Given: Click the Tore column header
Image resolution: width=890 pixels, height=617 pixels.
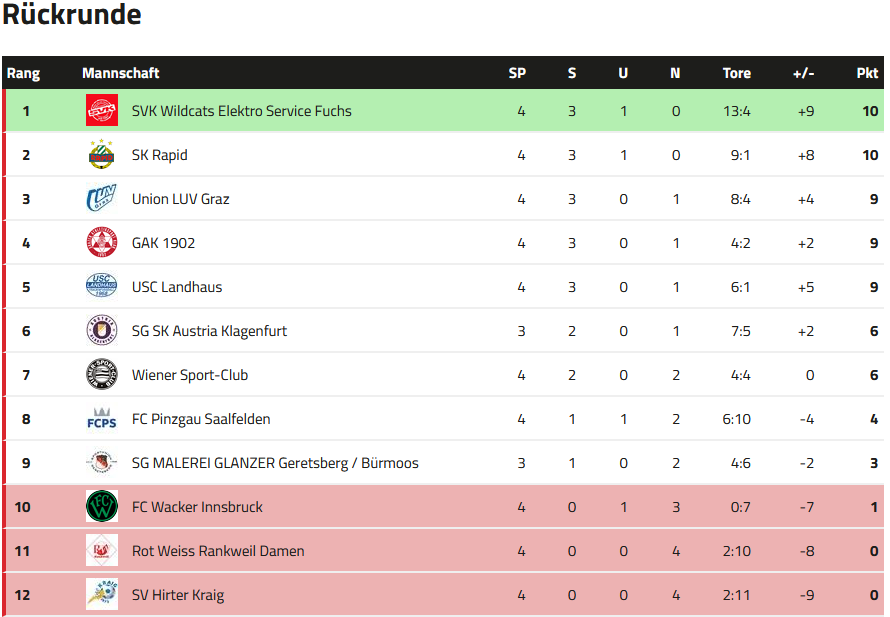Looking at the screenshot, I should click(x=736, y=73).
